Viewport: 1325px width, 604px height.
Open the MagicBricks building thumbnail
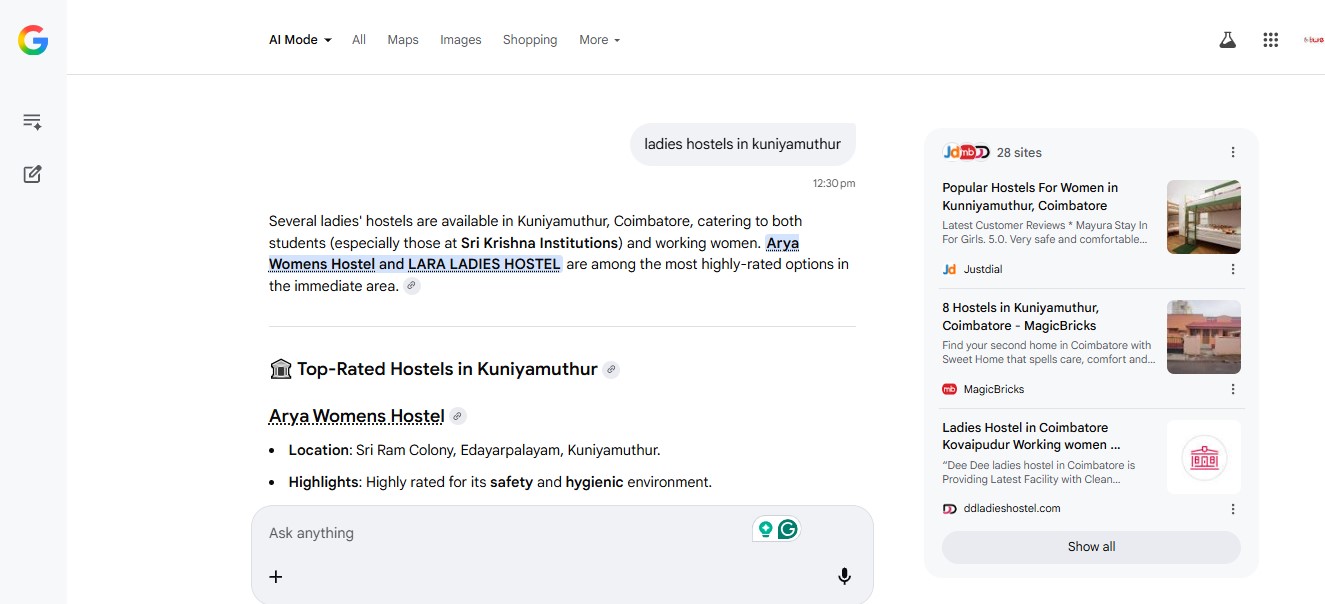1204,337
